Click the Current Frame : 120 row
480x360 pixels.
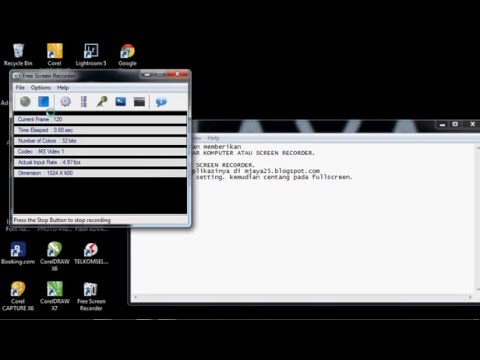coord(100,119)
